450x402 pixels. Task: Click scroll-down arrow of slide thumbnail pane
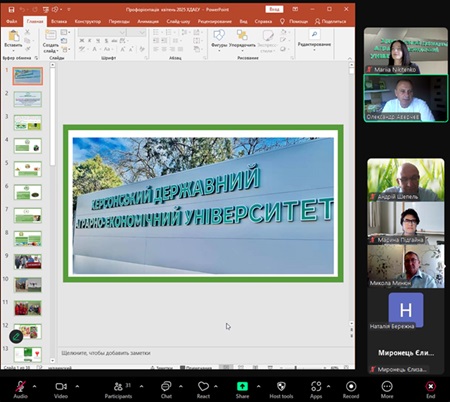[x=52, y=361]
